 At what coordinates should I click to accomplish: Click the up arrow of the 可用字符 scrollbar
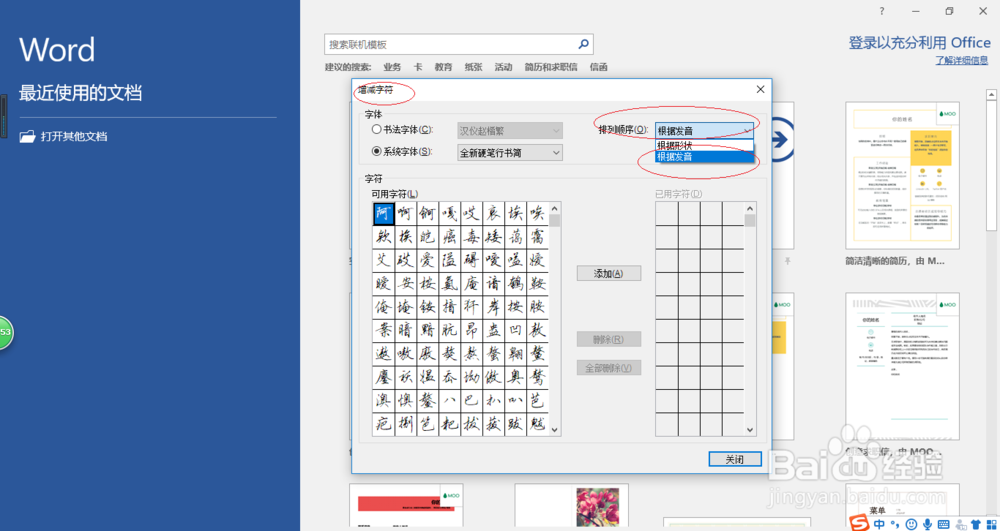coord(554,208)
